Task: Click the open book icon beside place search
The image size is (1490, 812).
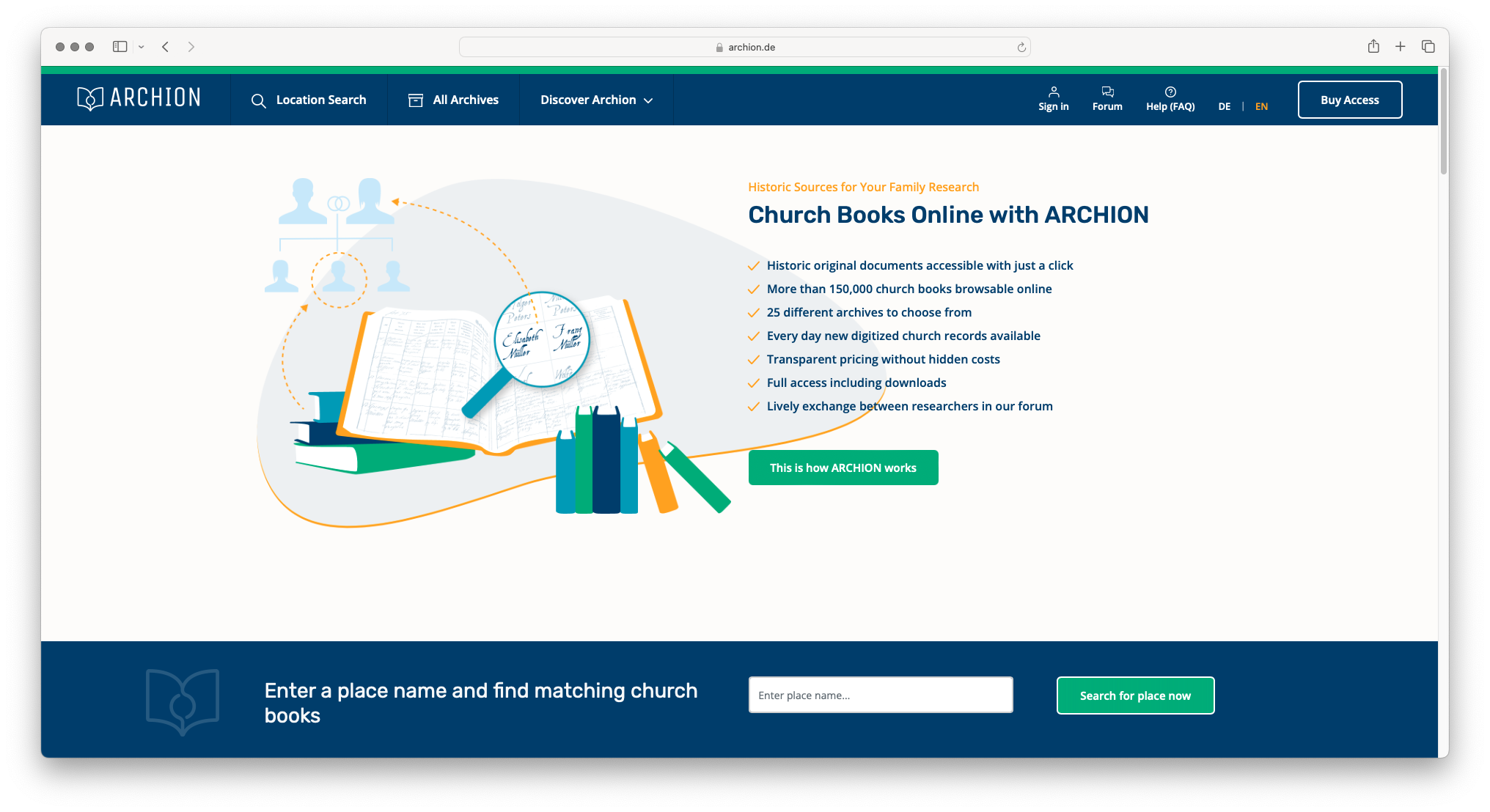Action: point(183,701)
